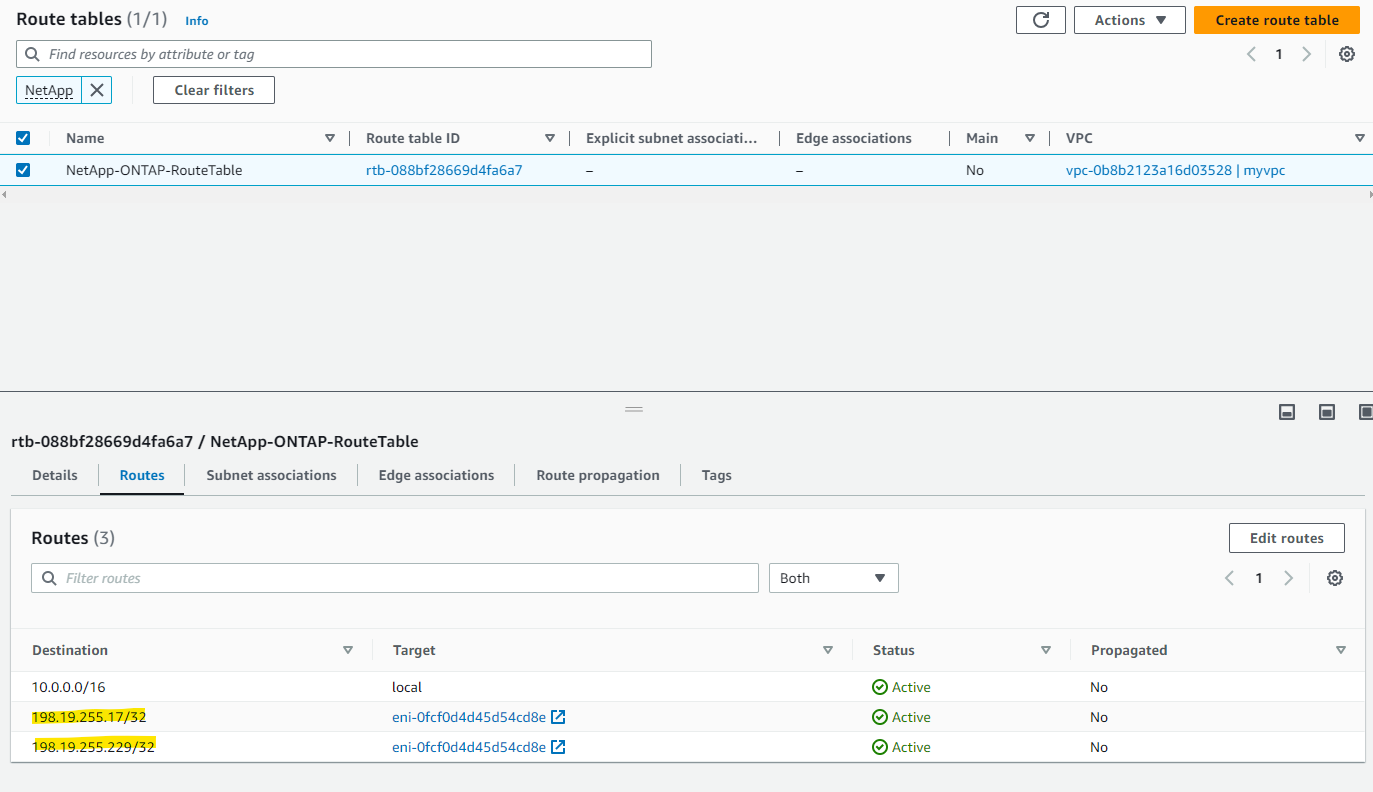
Task: Open route table rtb-088bf28669d4fa6a7 link
Action: [444, 170]
